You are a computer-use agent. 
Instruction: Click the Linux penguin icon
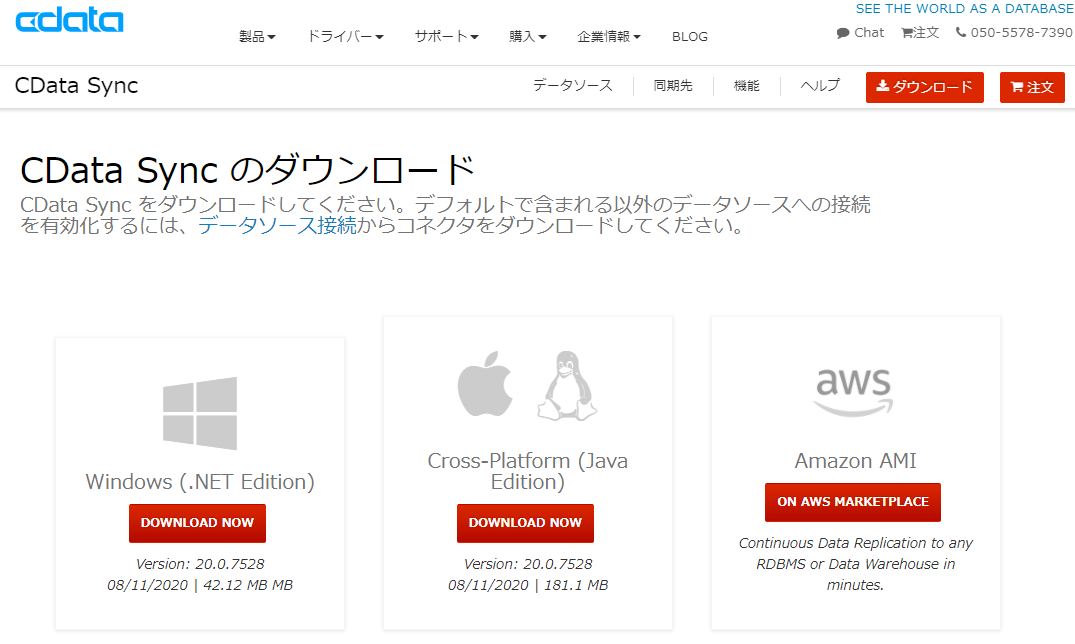567,385
